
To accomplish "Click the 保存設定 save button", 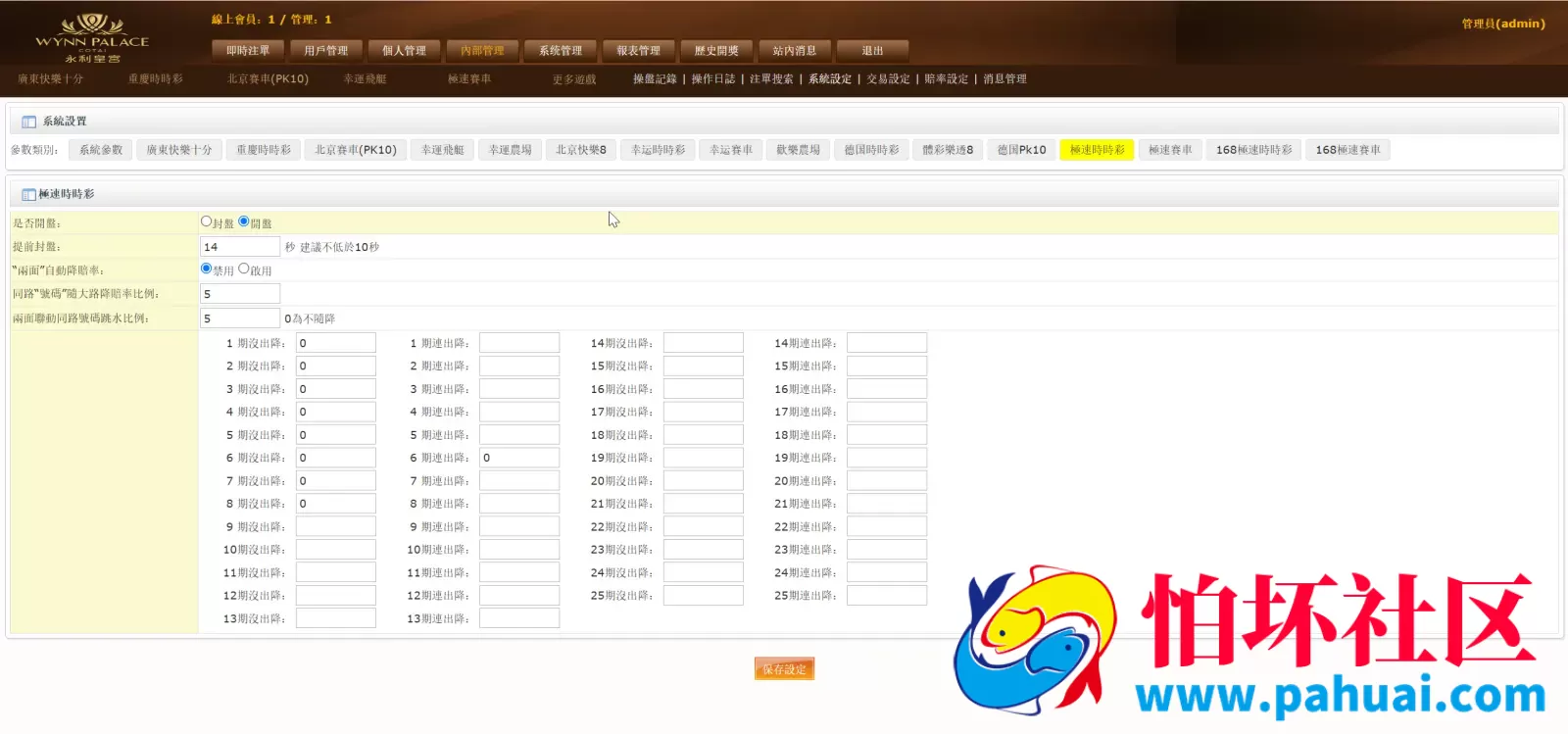I will click(784, 669).
